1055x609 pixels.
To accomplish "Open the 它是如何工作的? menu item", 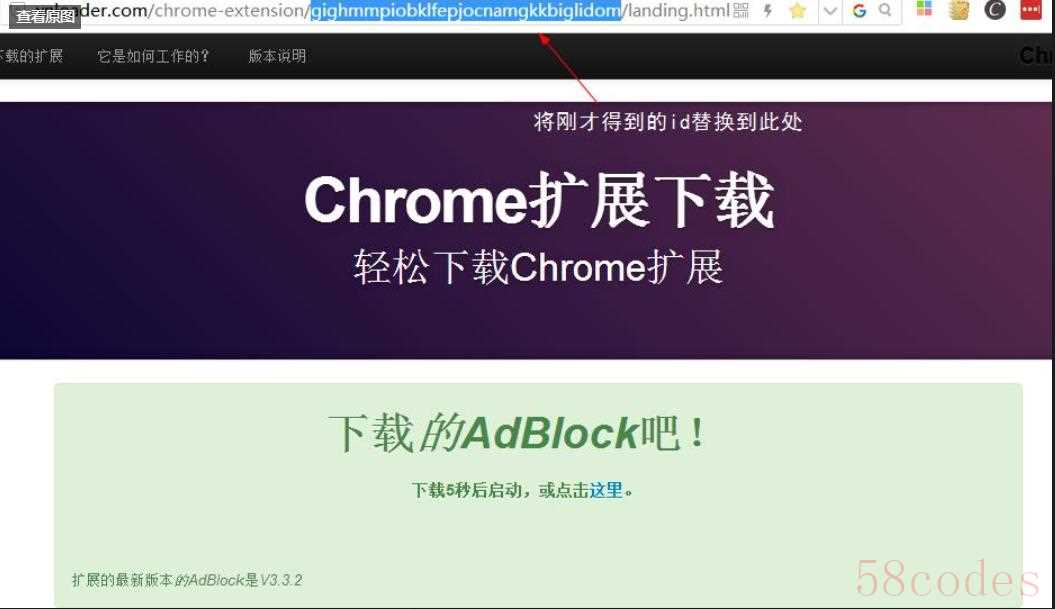I will 153,56.
